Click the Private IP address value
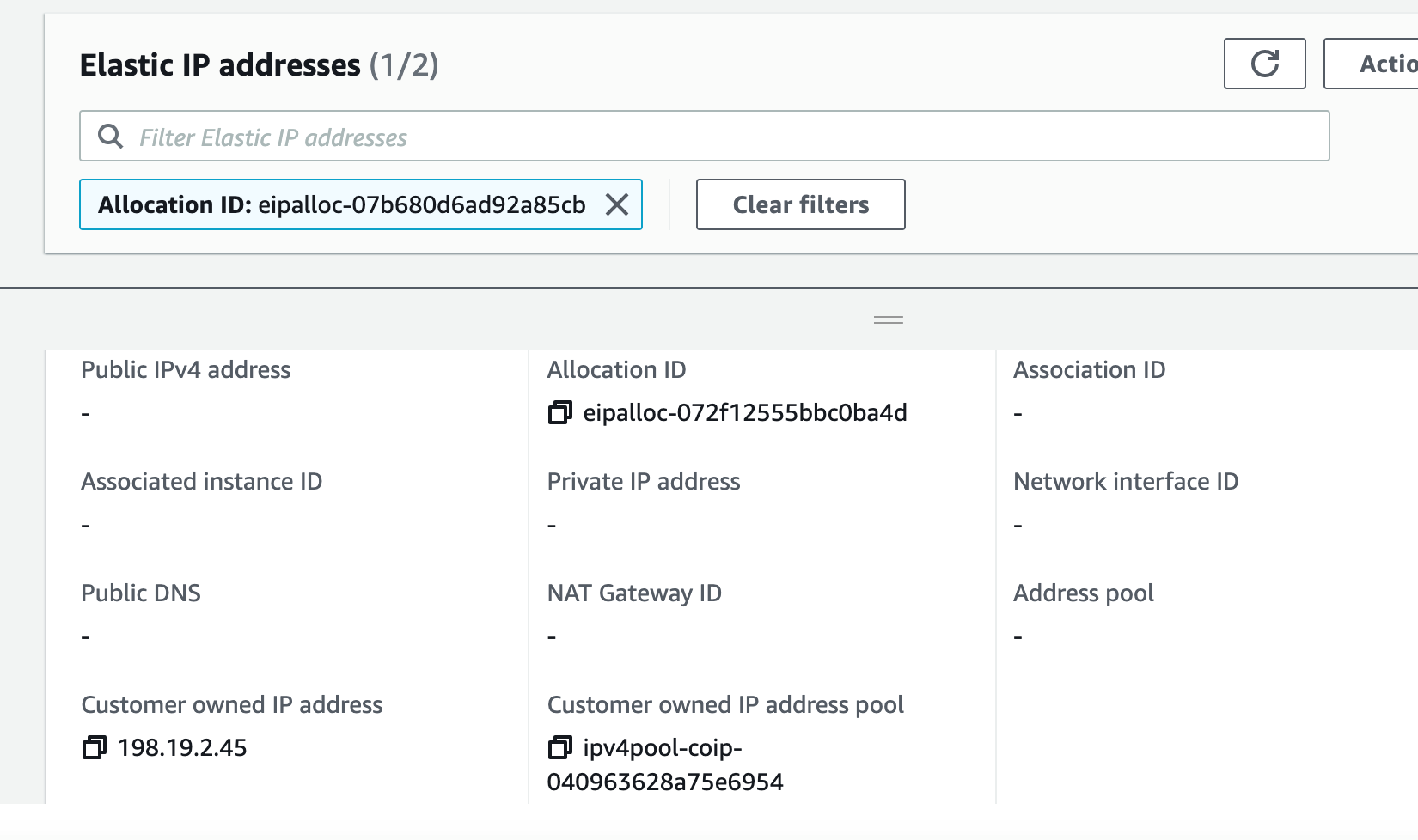Viewport: 1418px width, 840px height. [551, 524]
